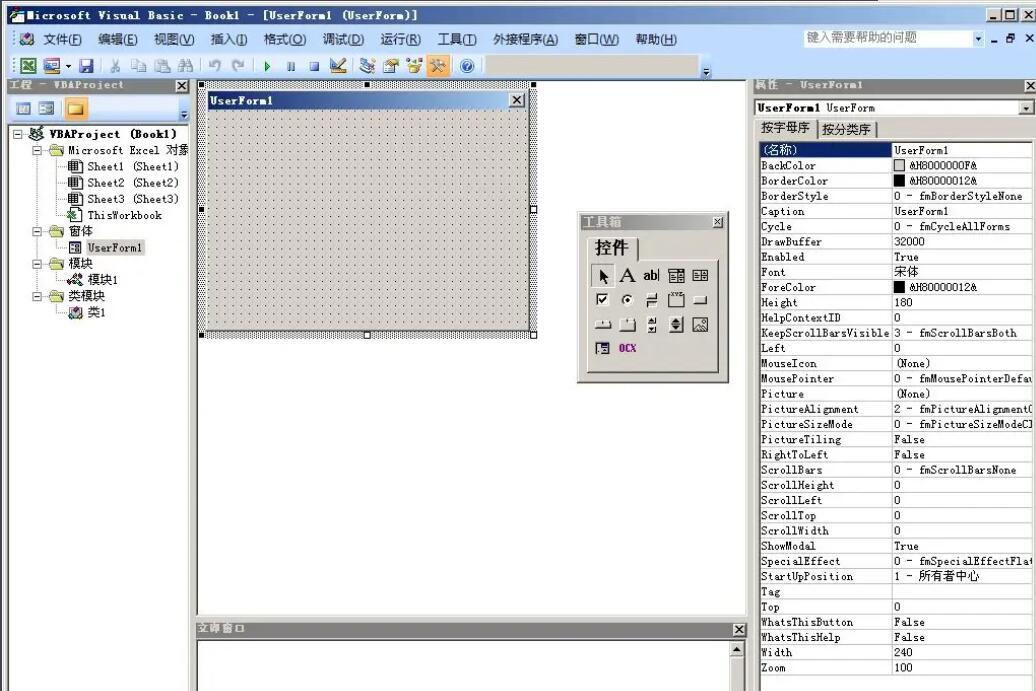Screen dimensions: 1036x691
Task: Collapse the 模块 folder
Action: tap(37, 264)
